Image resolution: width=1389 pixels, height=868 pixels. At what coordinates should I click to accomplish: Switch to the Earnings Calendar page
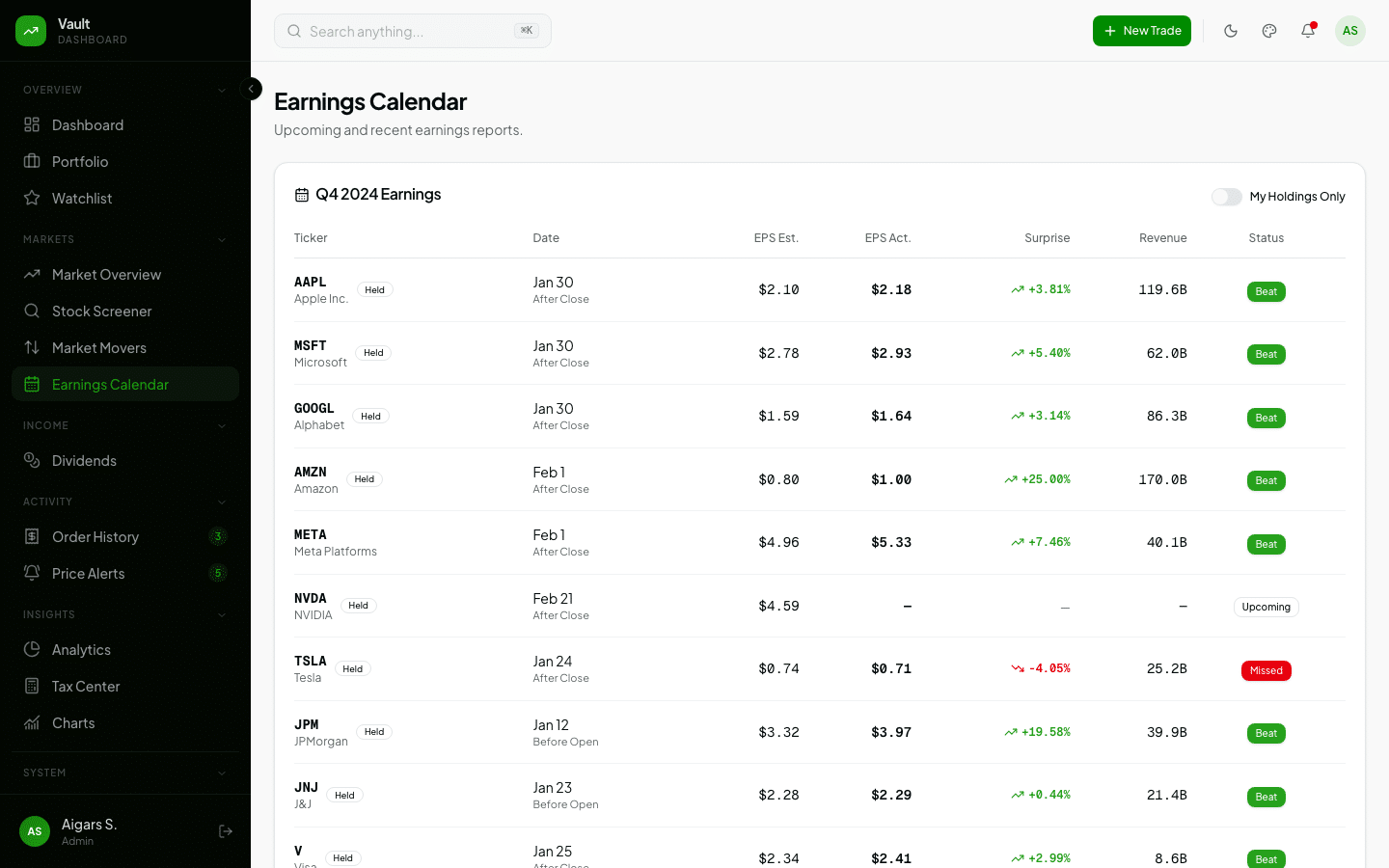click(111, 384)
